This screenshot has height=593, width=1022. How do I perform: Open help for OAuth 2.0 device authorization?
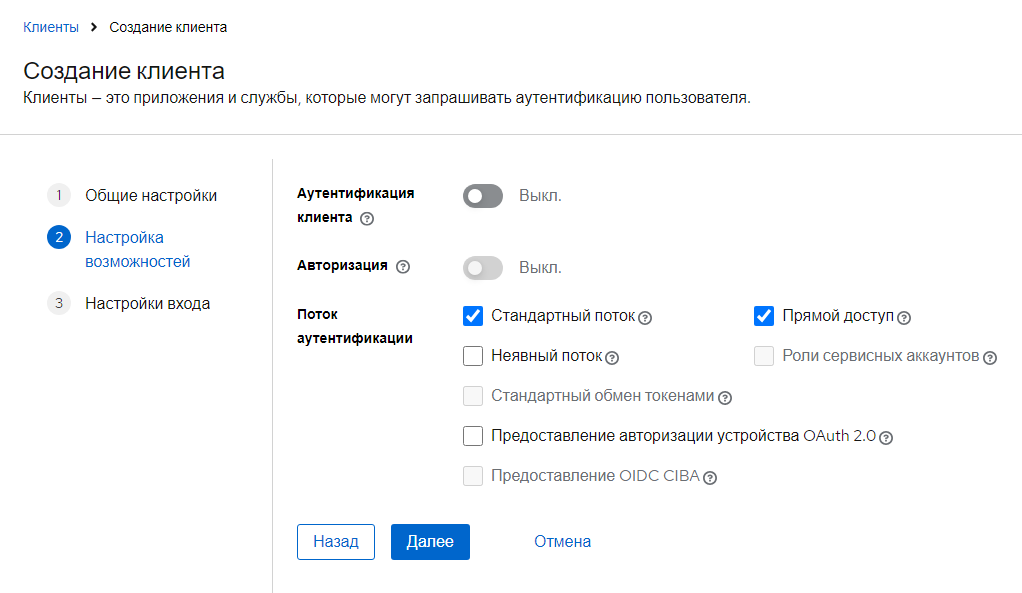(x=887, y=437)
